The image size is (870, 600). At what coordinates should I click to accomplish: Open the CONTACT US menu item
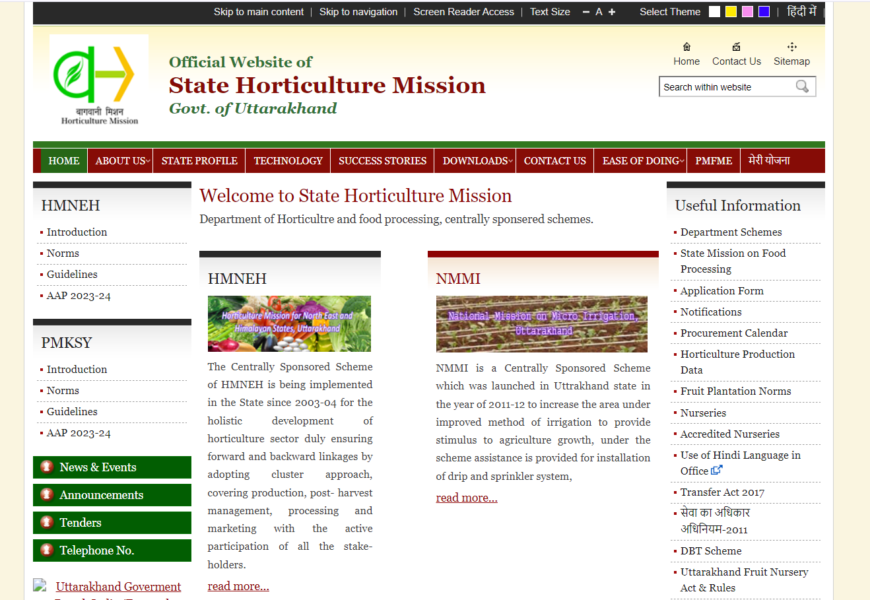555,161
